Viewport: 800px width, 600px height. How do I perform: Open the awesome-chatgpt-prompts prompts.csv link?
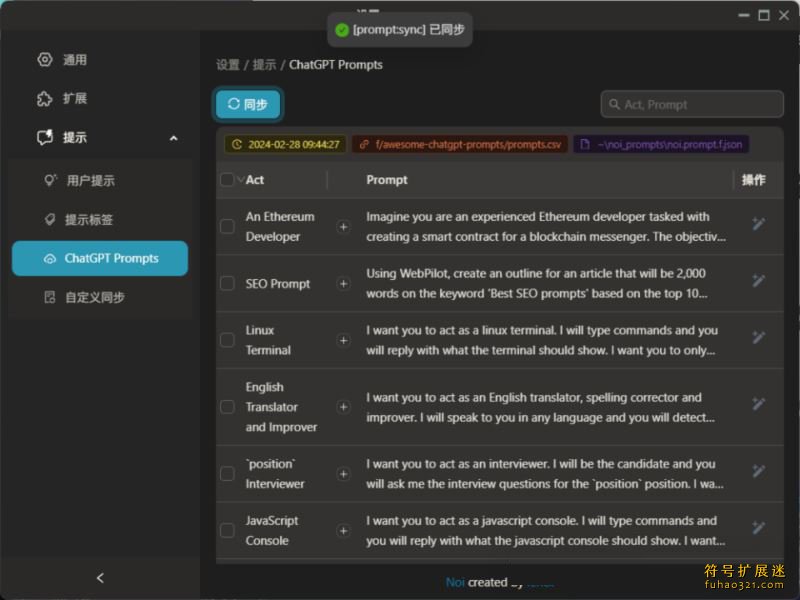tap(460, 144)
